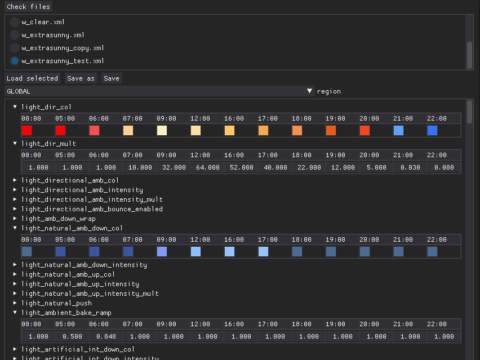Click the file list scrollbar thumb
This screenshot has height=360, width=480.
469,55
